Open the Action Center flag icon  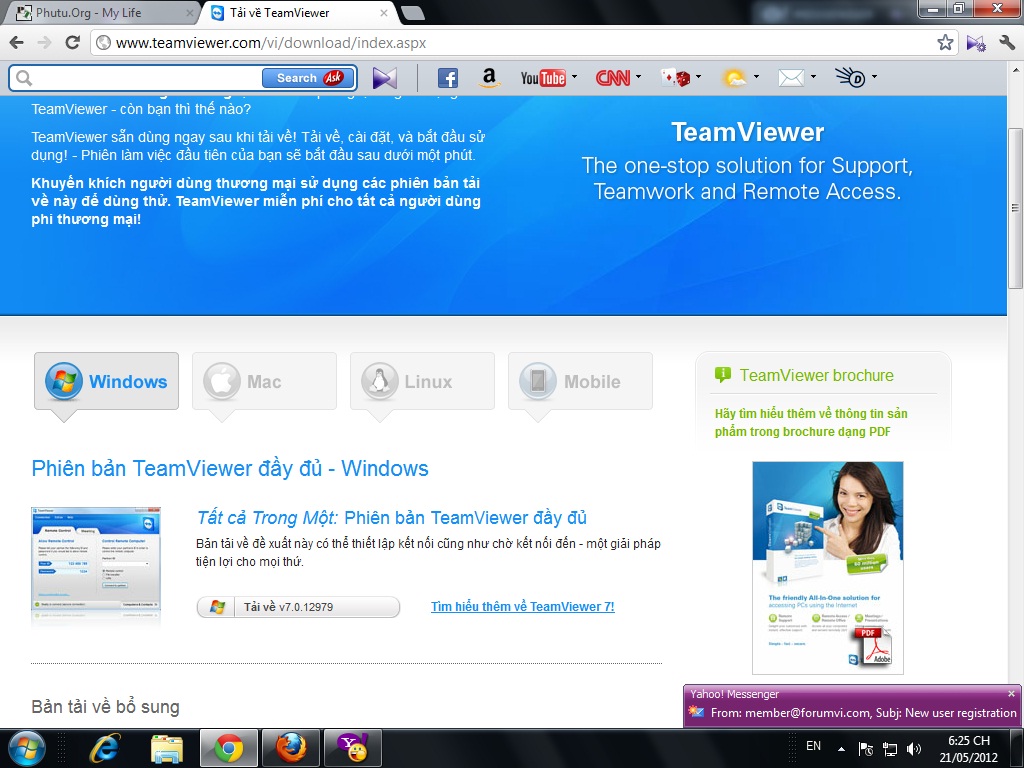[x=865, y=749]
